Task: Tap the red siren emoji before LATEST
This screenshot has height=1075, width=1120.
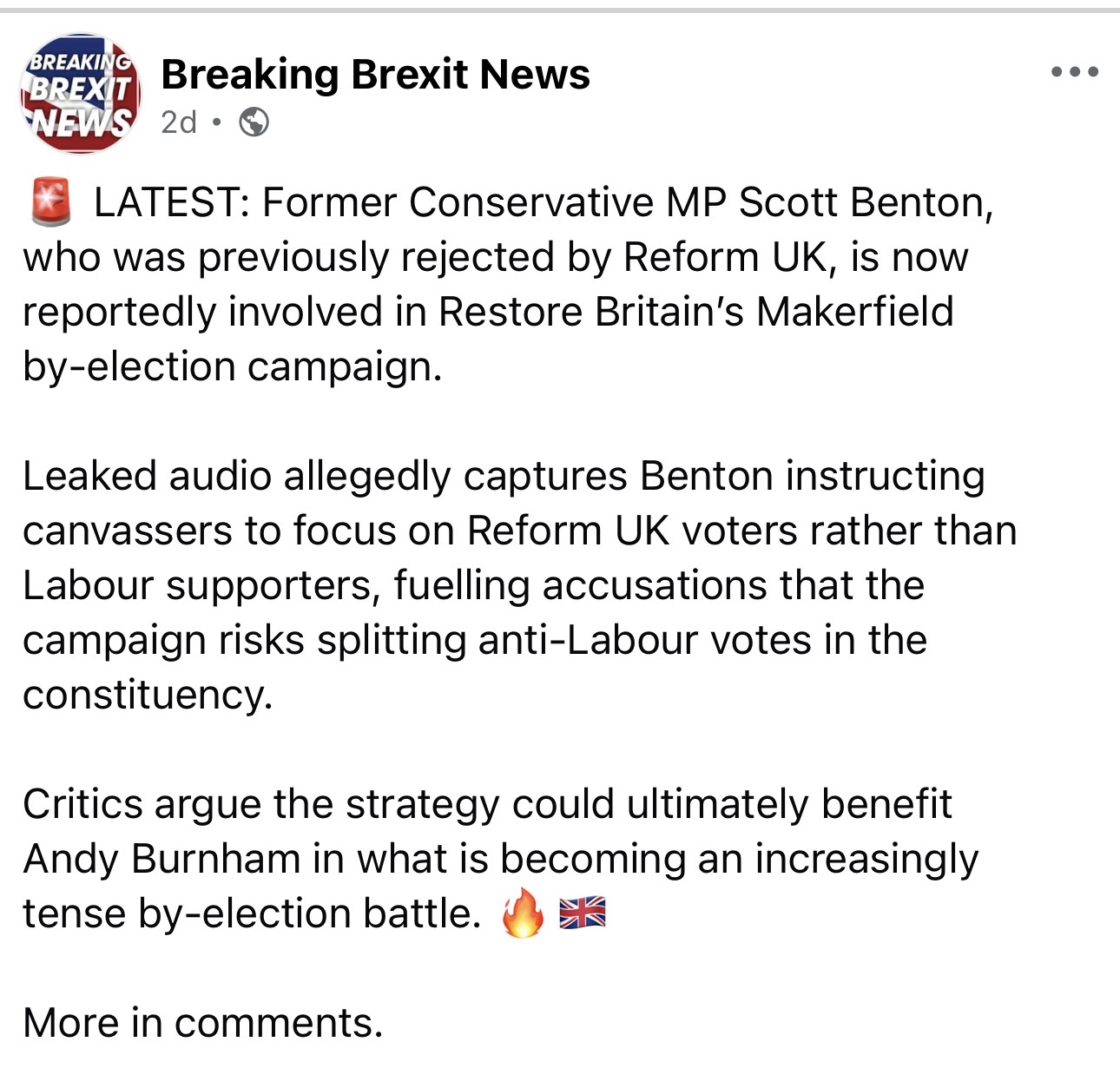Action: click(51, 202)
